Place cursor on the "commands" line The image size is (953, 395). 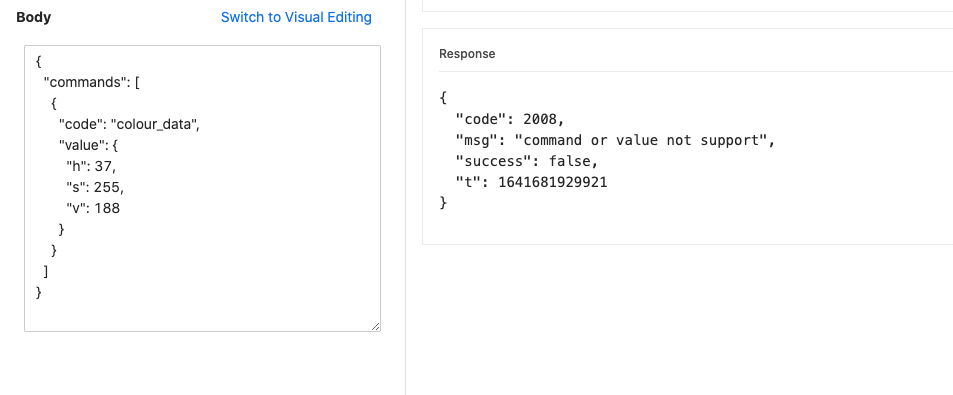(x=91, y=83)
